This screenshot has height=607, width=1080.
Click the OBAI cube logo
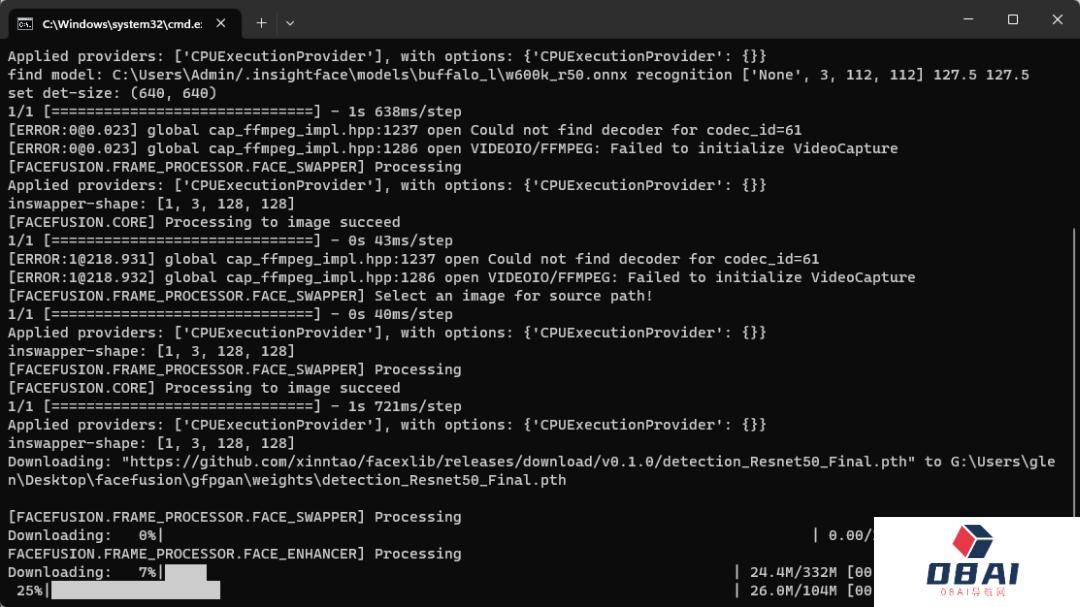[x=972, y=541]
